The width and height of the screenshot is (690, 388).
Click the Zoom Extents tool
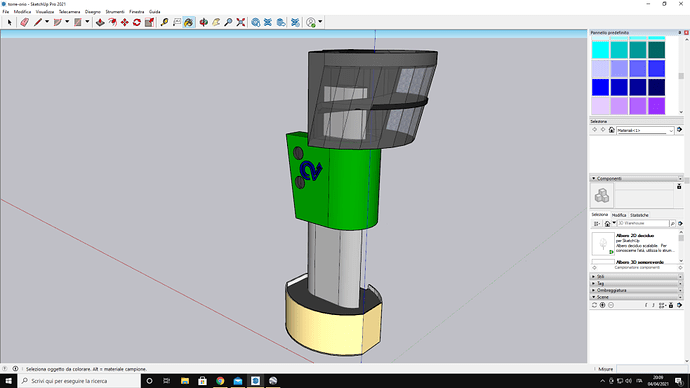pos(241,22)
